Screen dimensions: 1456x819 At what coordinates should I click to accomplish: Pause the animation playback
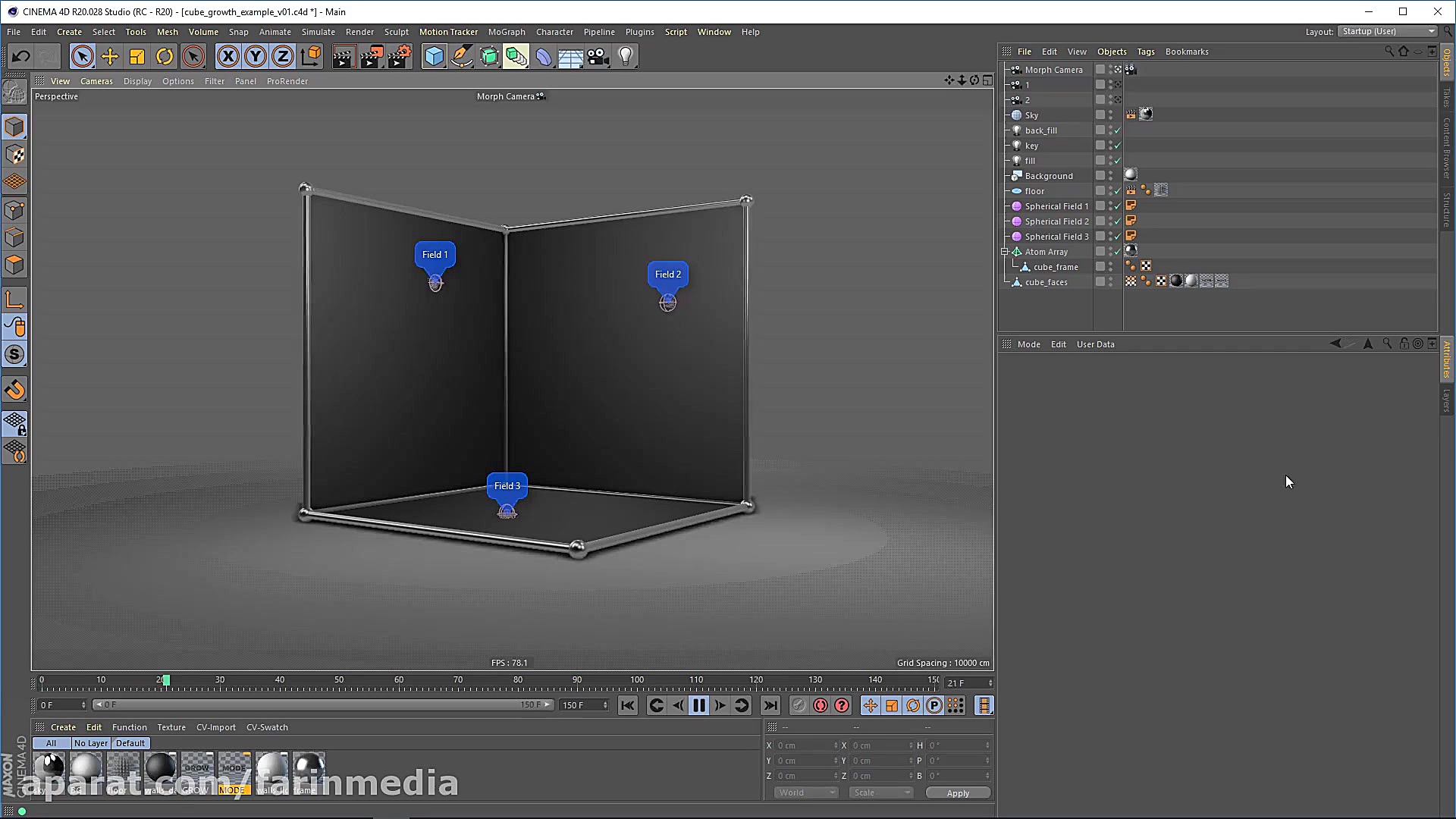click(x=698, y=706)
